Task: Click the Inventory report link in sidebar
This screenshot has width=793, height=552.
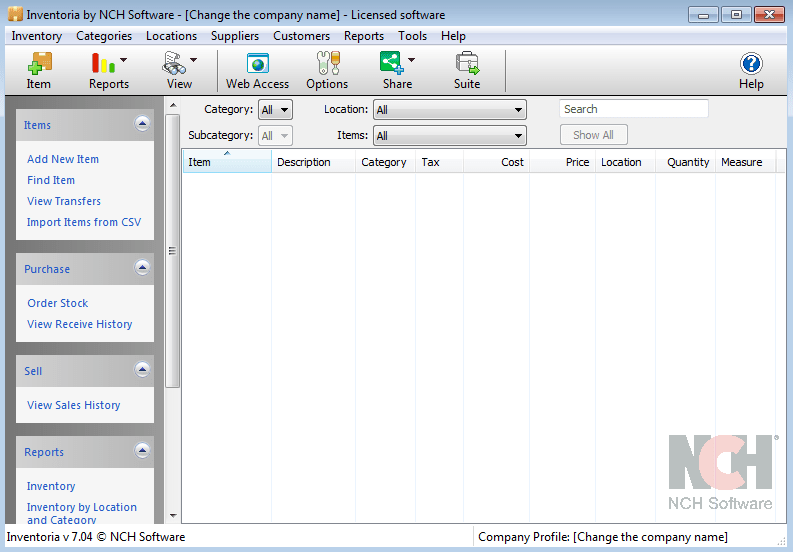Action: coord(51,486)
